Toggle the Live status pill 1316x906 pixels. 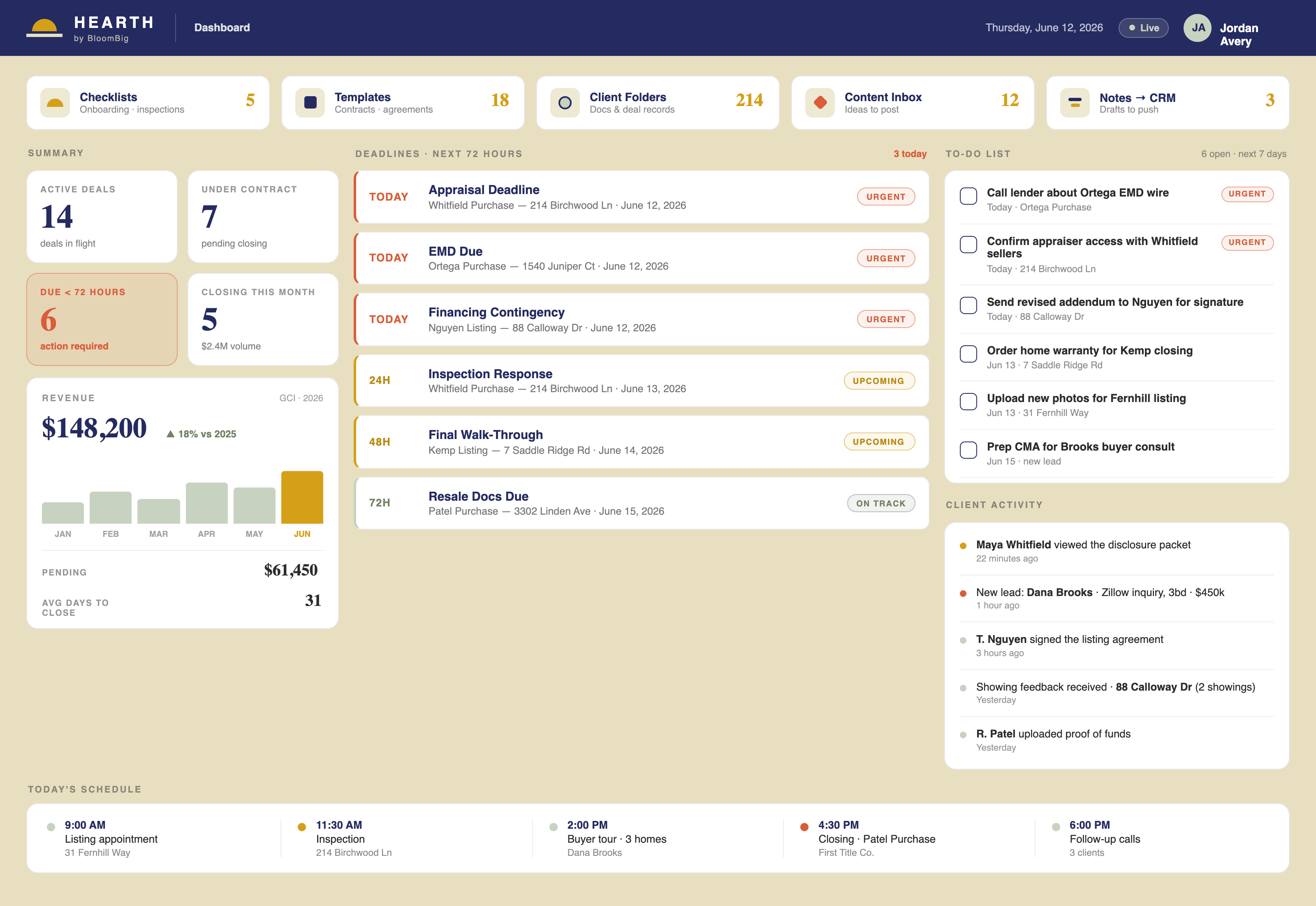(x=1143, y=28)
